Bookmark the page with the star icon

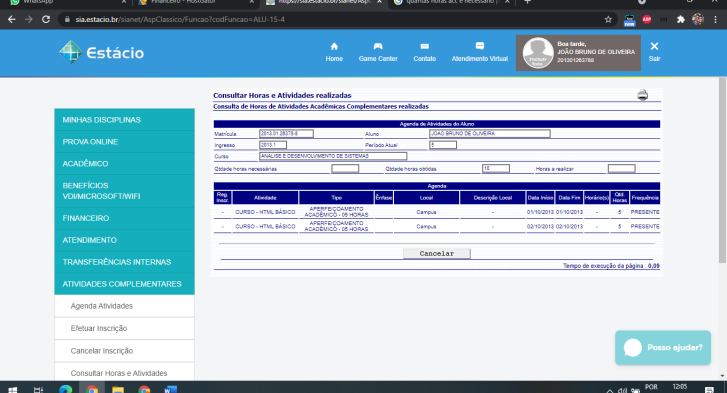pyautogui.click(x=608, y=19)
